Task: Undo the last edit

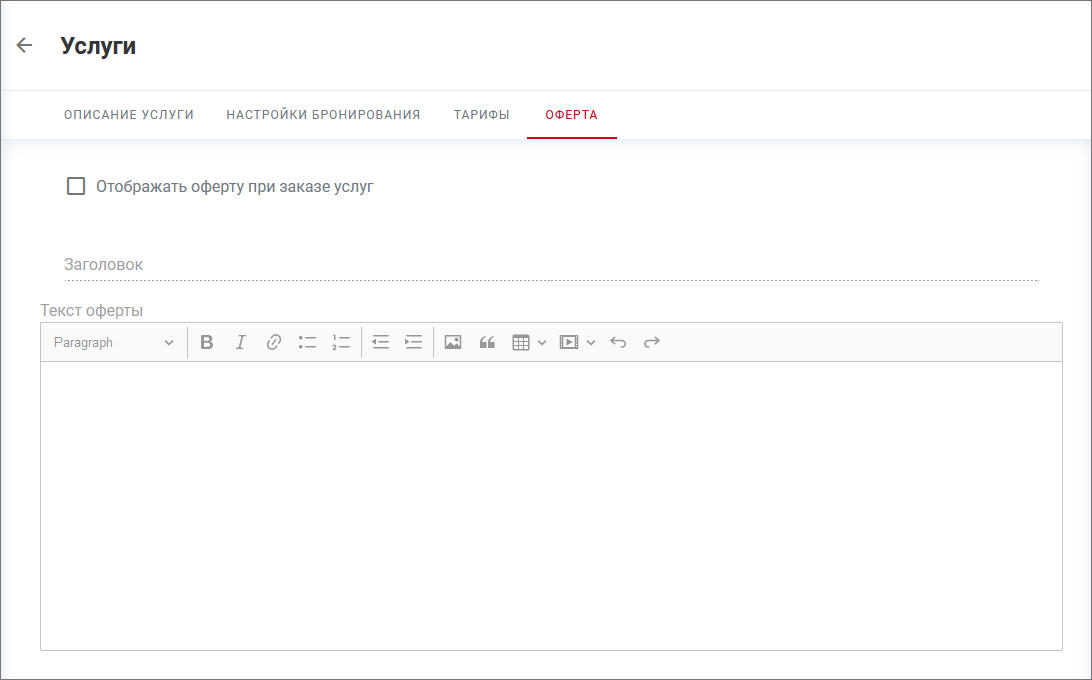Action: pyautogui.click(x=618, y=342)
